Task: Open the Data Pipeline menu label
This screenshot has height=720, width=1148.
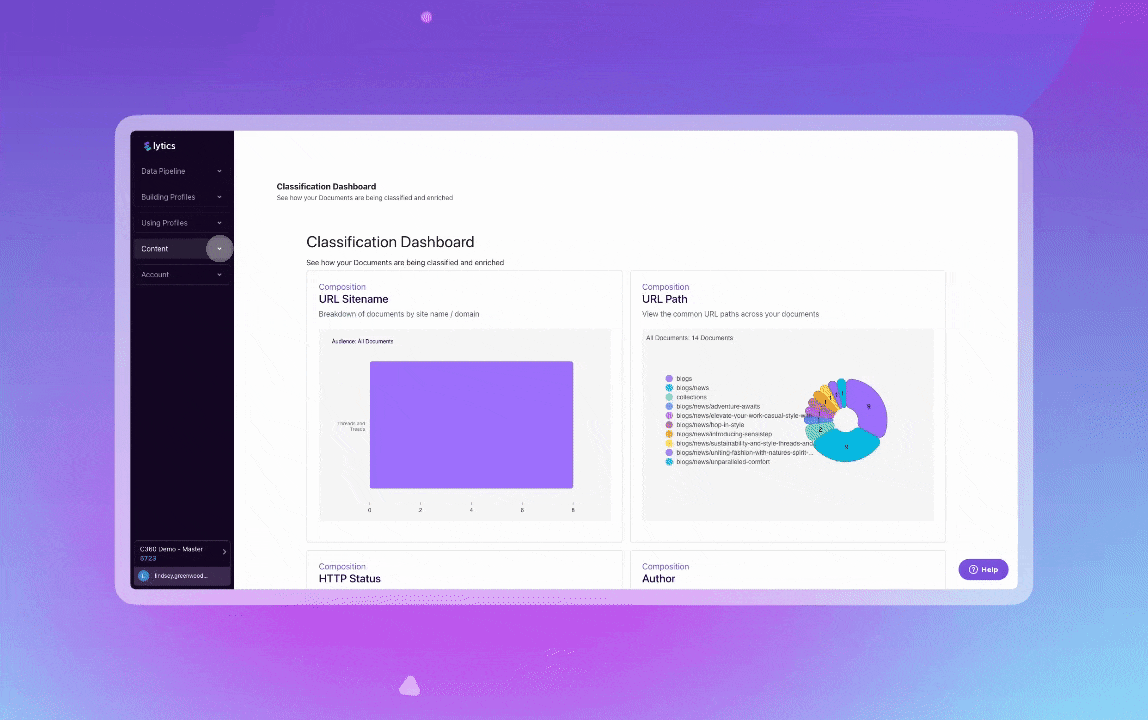Action: [163, 171]
